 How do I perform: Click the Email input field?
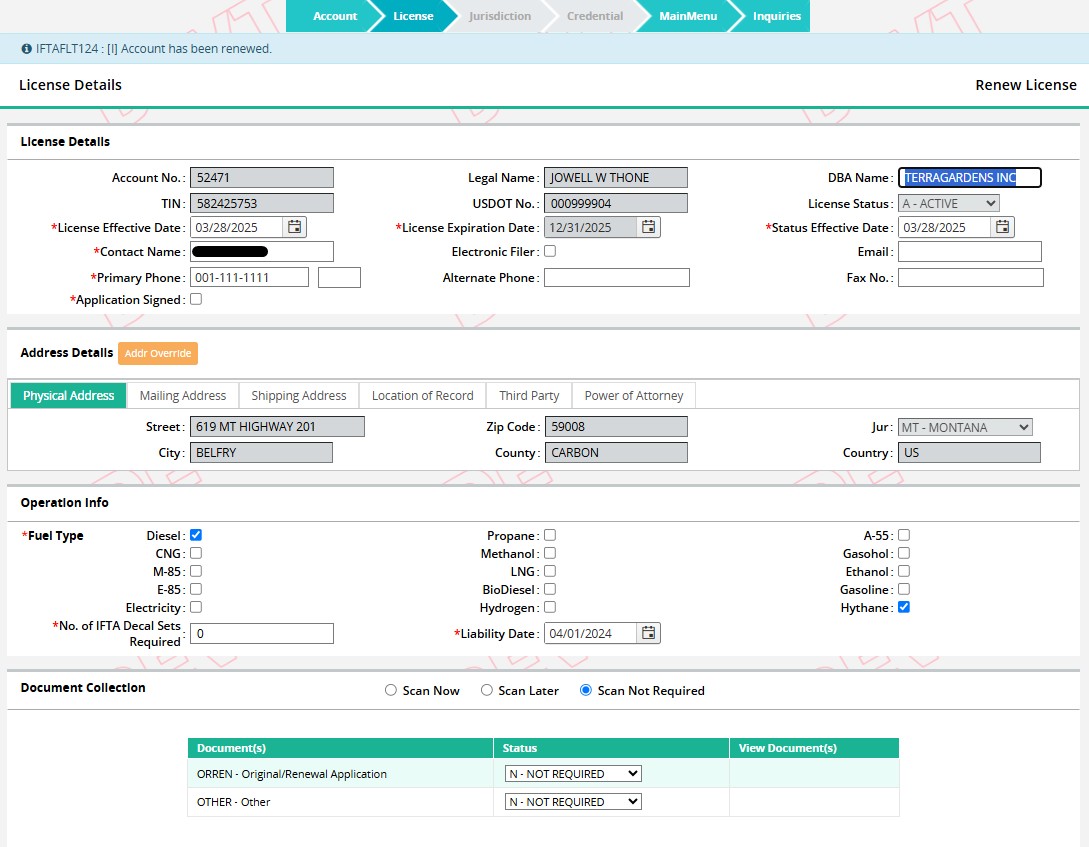[970, 252]
